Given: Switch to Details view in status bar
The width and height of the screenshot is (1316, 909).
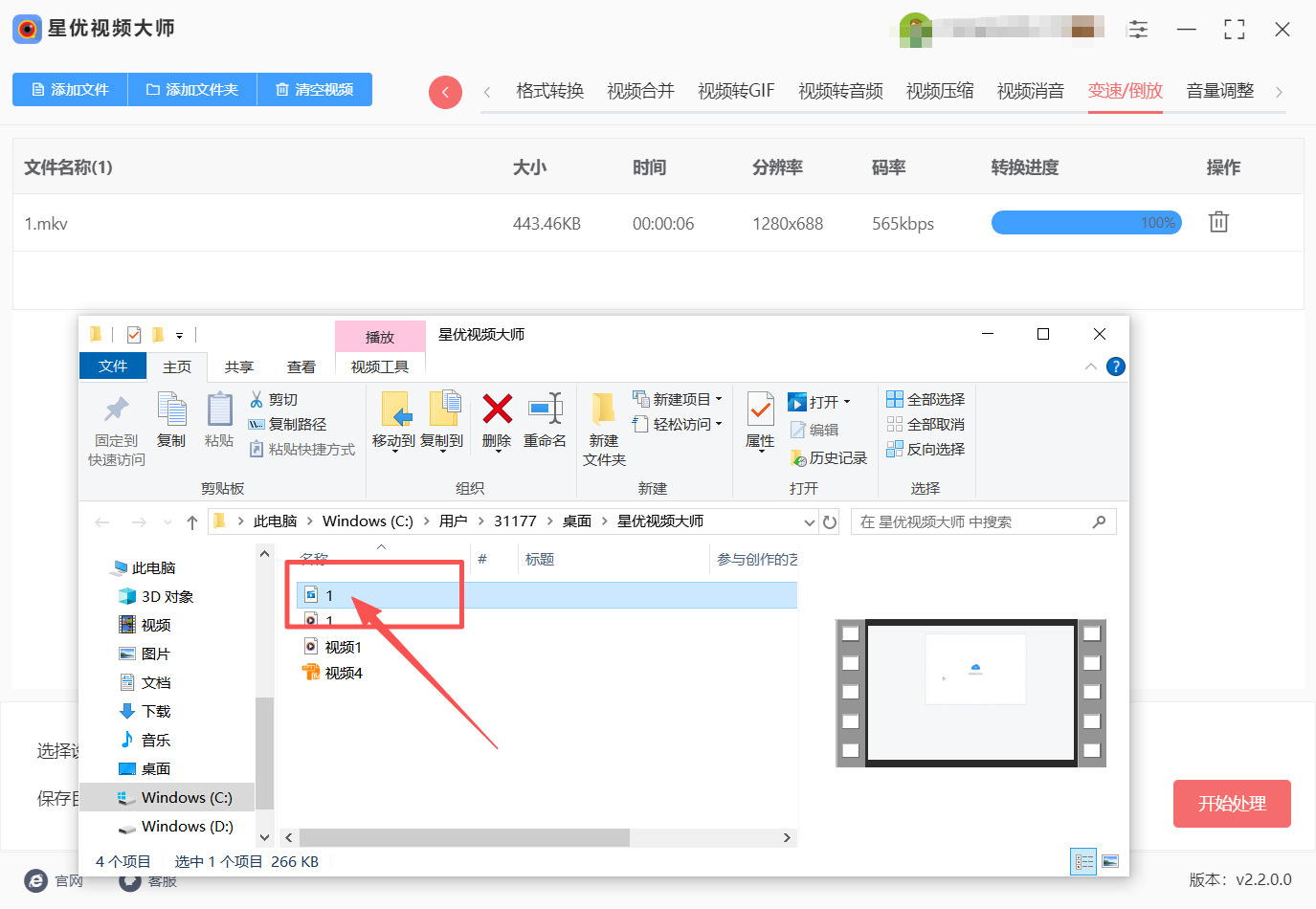Looking at the screenshot, I should pyautogui.click(x=1083, y=862).
